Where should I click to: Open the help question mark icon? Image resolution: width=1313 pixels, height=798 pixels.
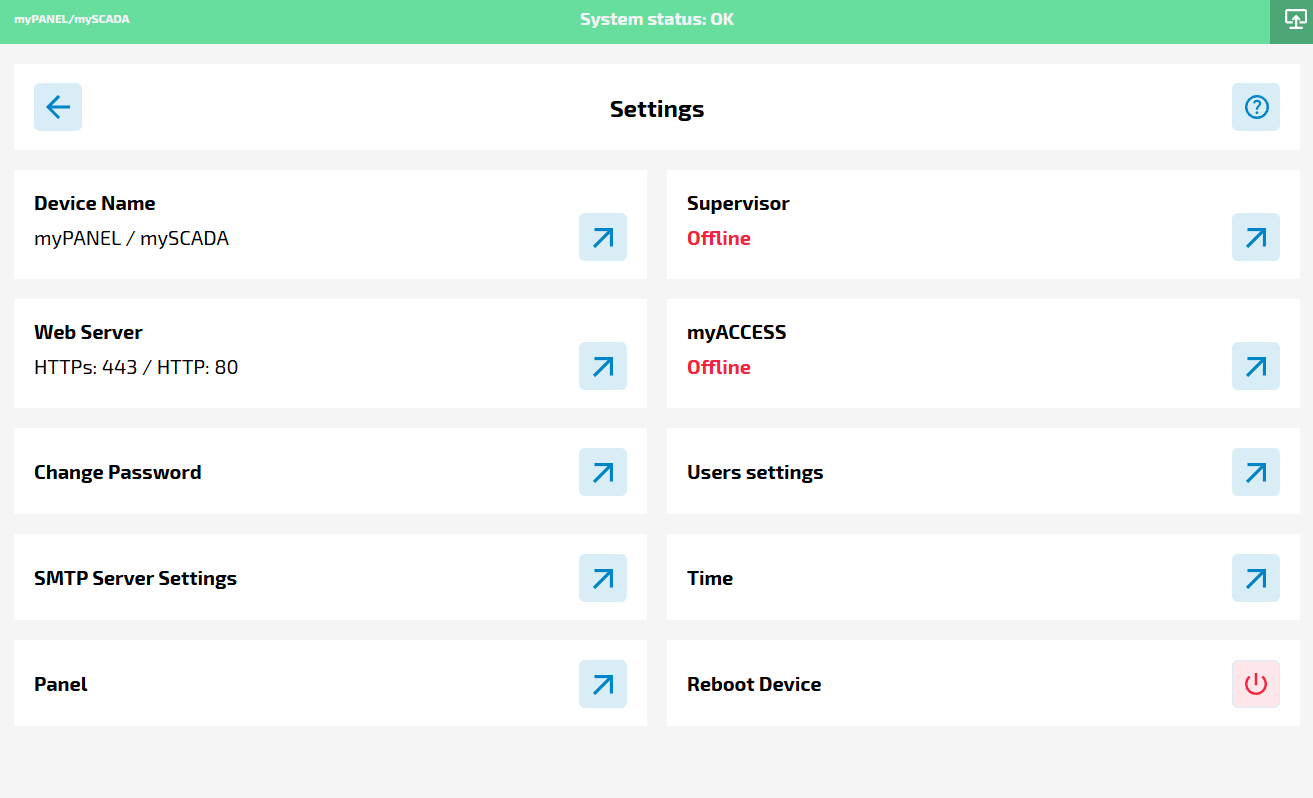pyautogui.click(x=1256, y=107)
